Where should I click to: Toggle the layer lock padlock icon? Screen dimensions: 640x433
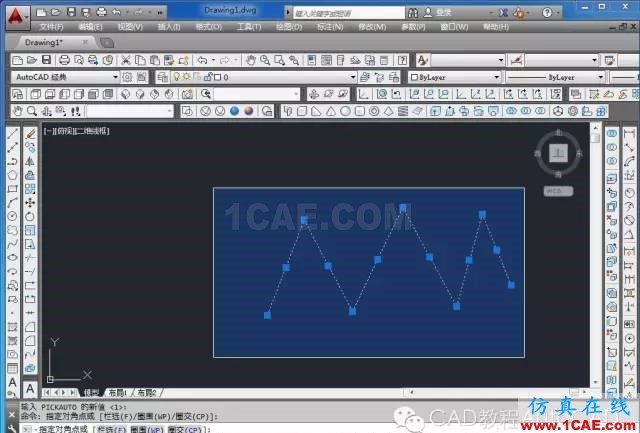[x=208, y=77]
